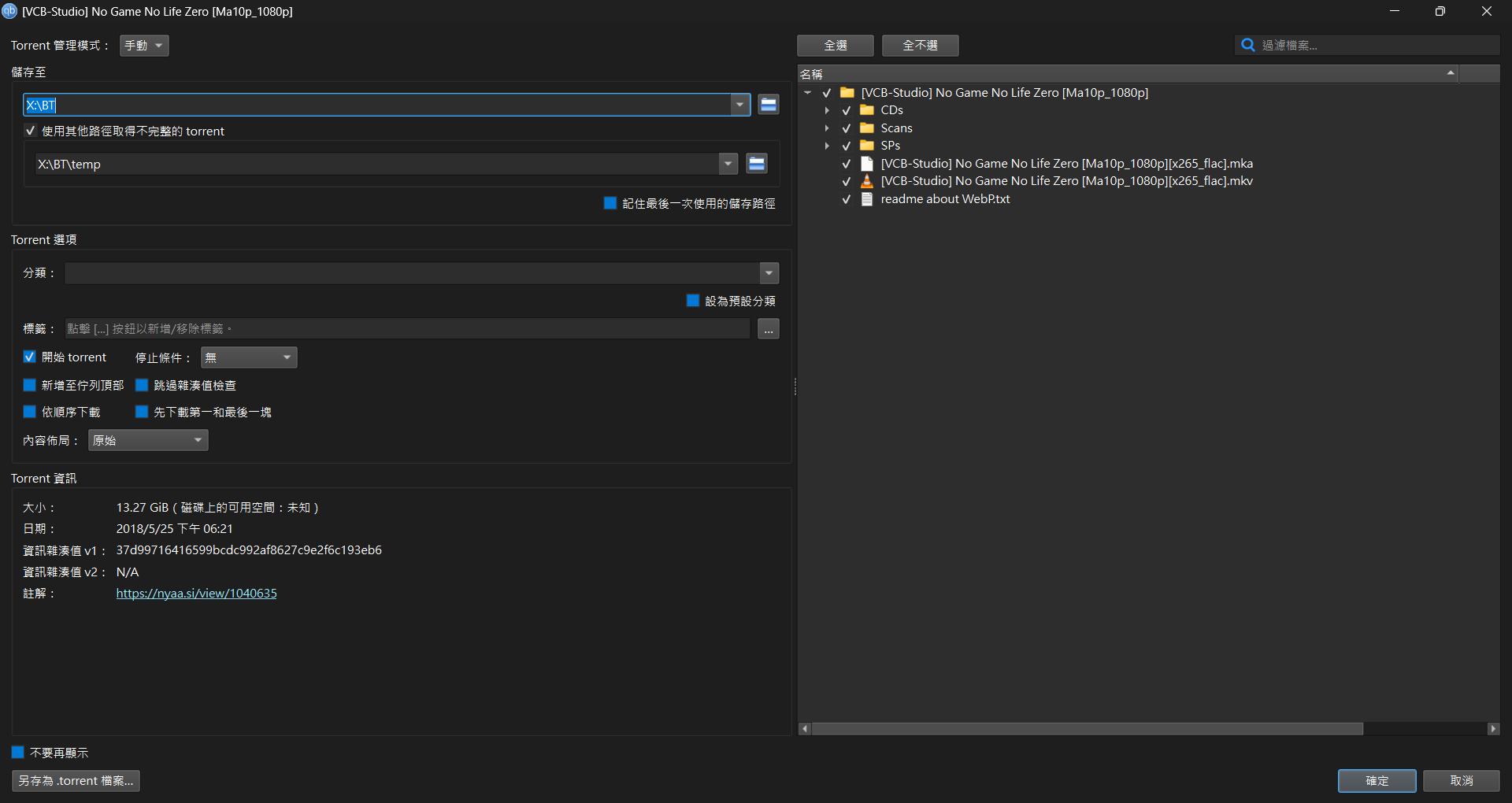Enable 新增至佇列頂部 checkbox
Screen dimensions: 1512x803
pos(30,385)
